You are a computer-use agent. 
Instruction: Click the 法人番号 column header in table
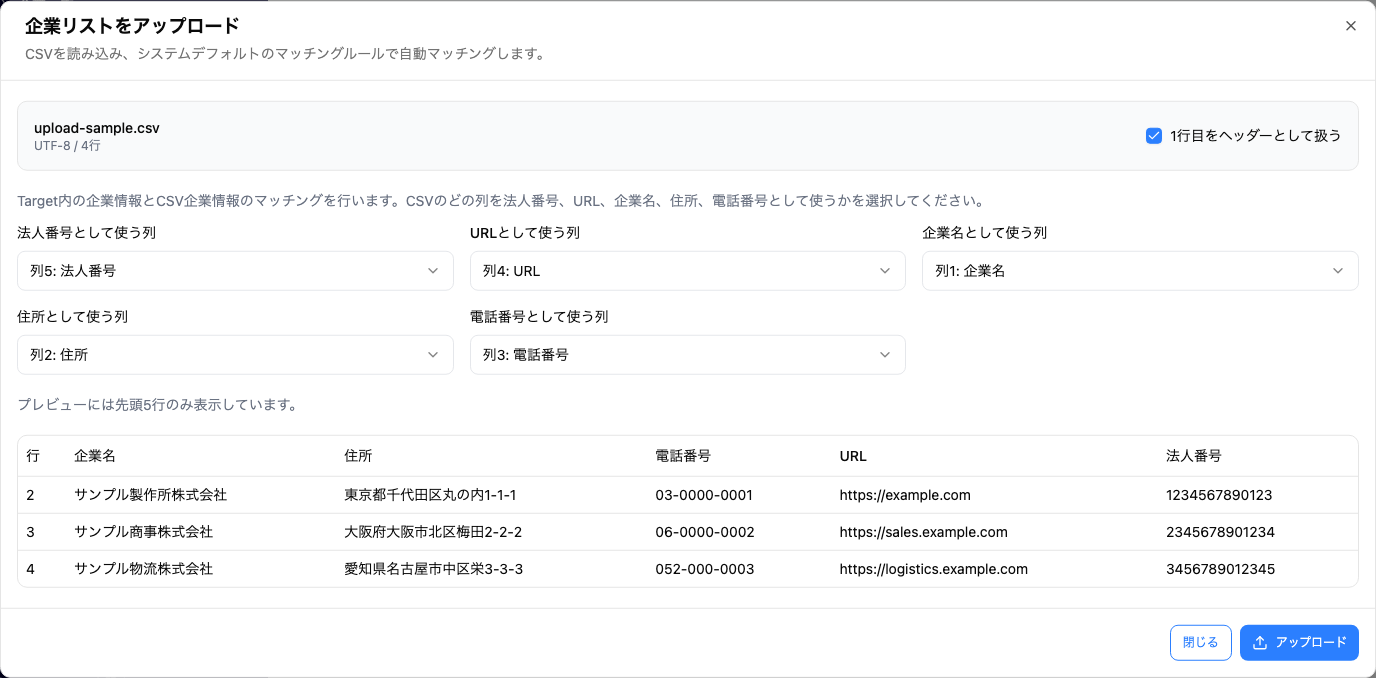[1194, 456]
